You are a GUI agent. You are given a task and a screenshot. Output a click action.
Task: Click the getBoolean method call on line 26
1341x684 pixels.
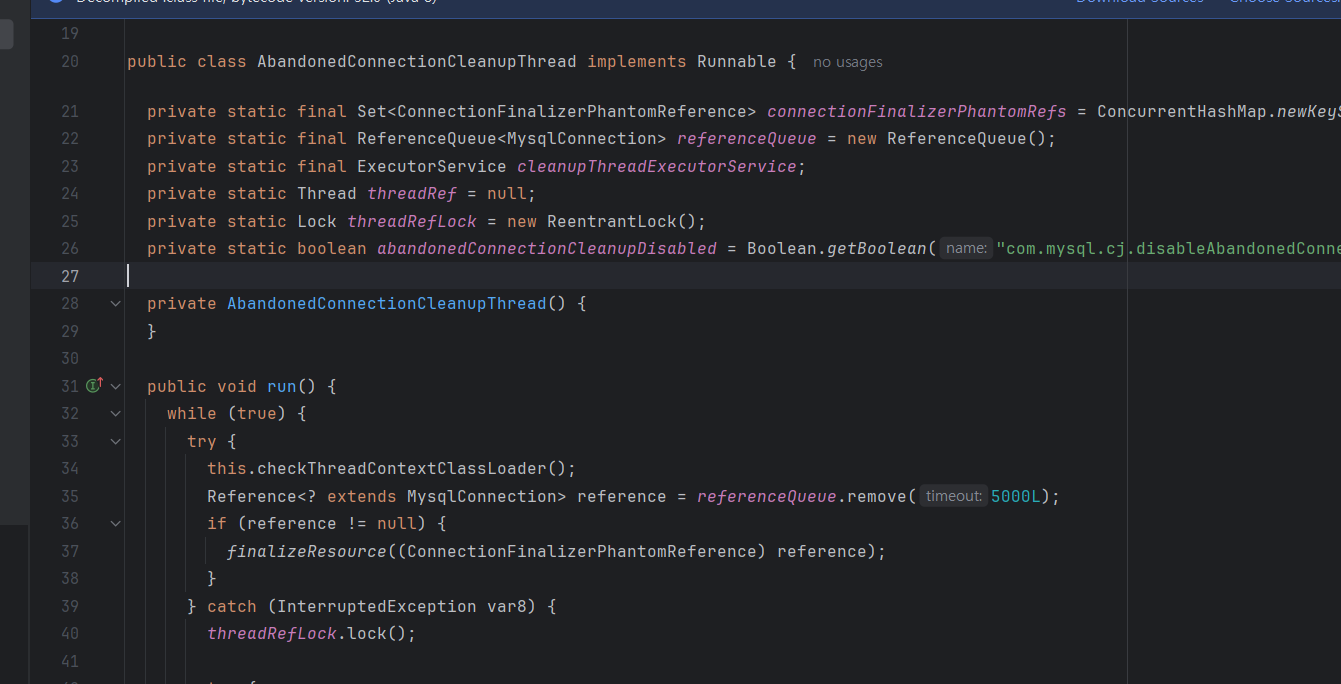[x=877, y=249]
